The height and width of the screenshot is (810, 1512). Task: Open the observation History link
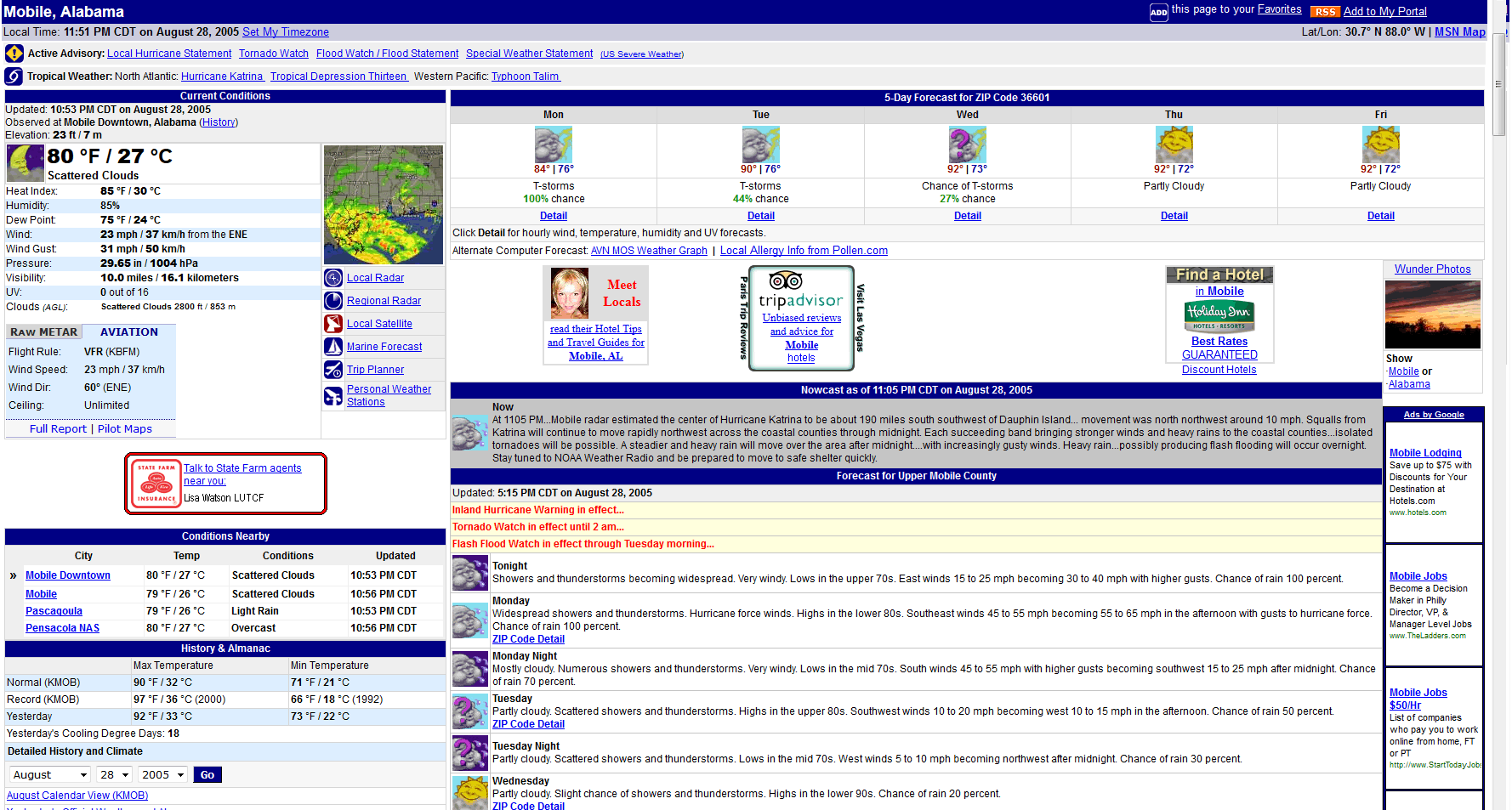point(219,122)
